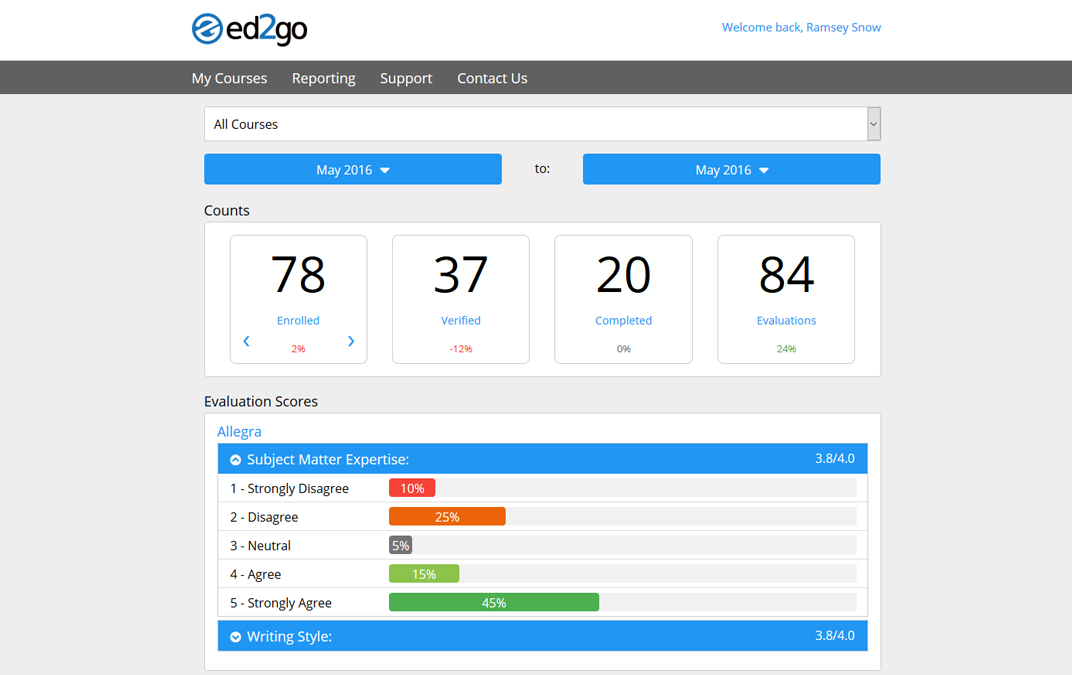Select the Verified count card
The image size is (1072, 675).
pyautogui.click(x=461, y=299)
